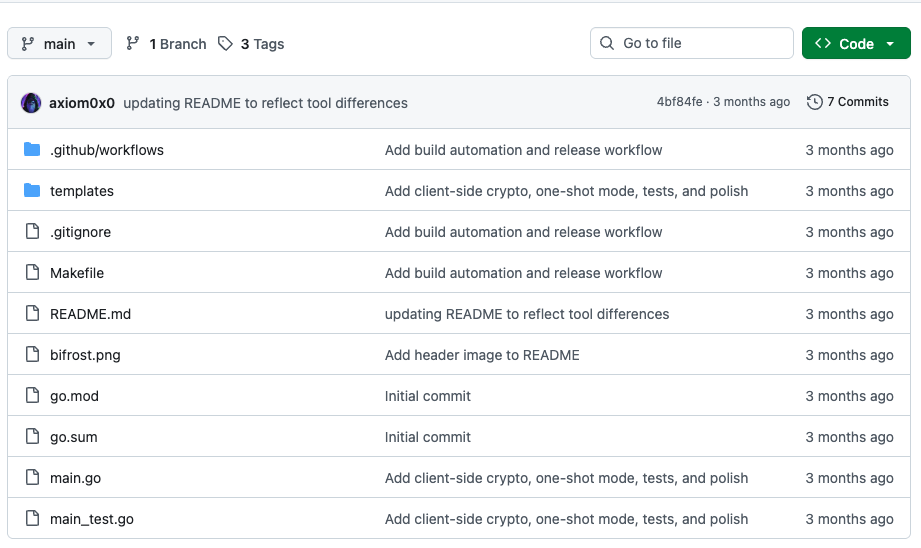Image resolution: width=921 pixels, height=548 pixels.
Task: Open the main.go file
Action: pos(75,478)
